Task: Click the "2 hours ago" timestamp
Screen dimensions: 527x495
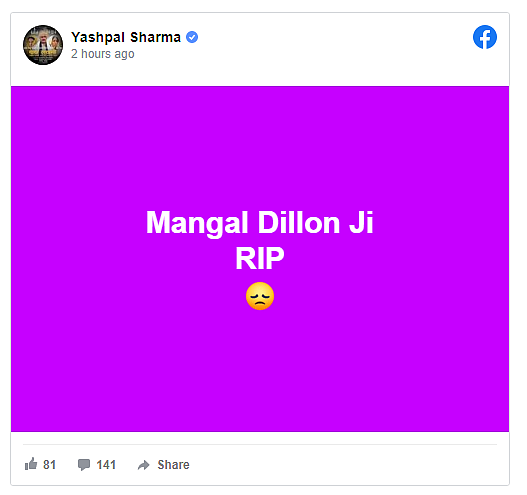Action: [x=103, y=54]
